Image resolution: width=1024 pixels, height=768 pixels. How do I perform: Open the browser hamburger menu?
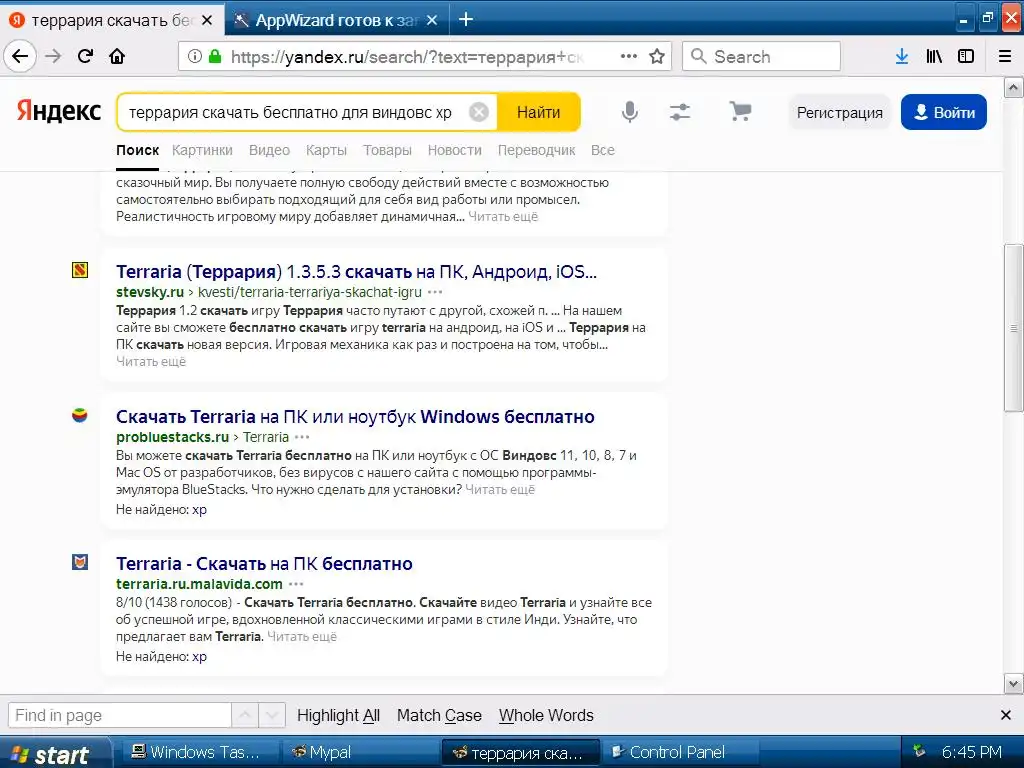click(1005, 56)
